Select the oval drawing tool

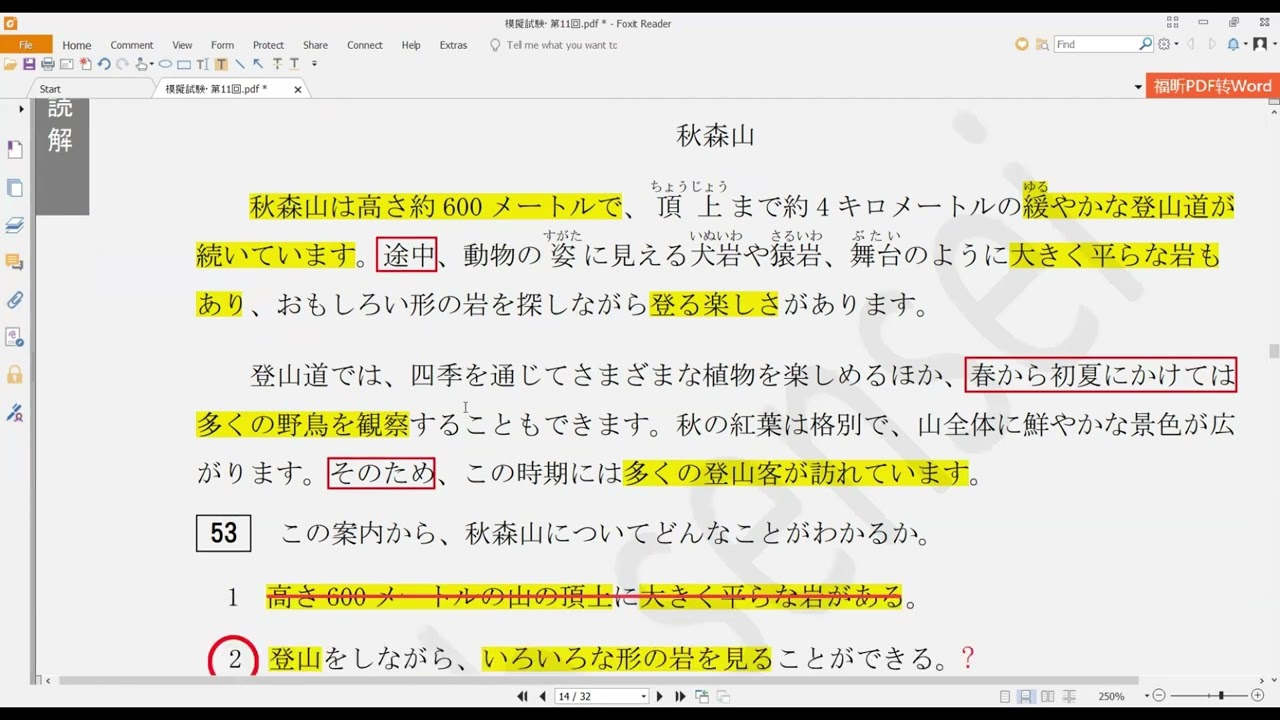166,64
